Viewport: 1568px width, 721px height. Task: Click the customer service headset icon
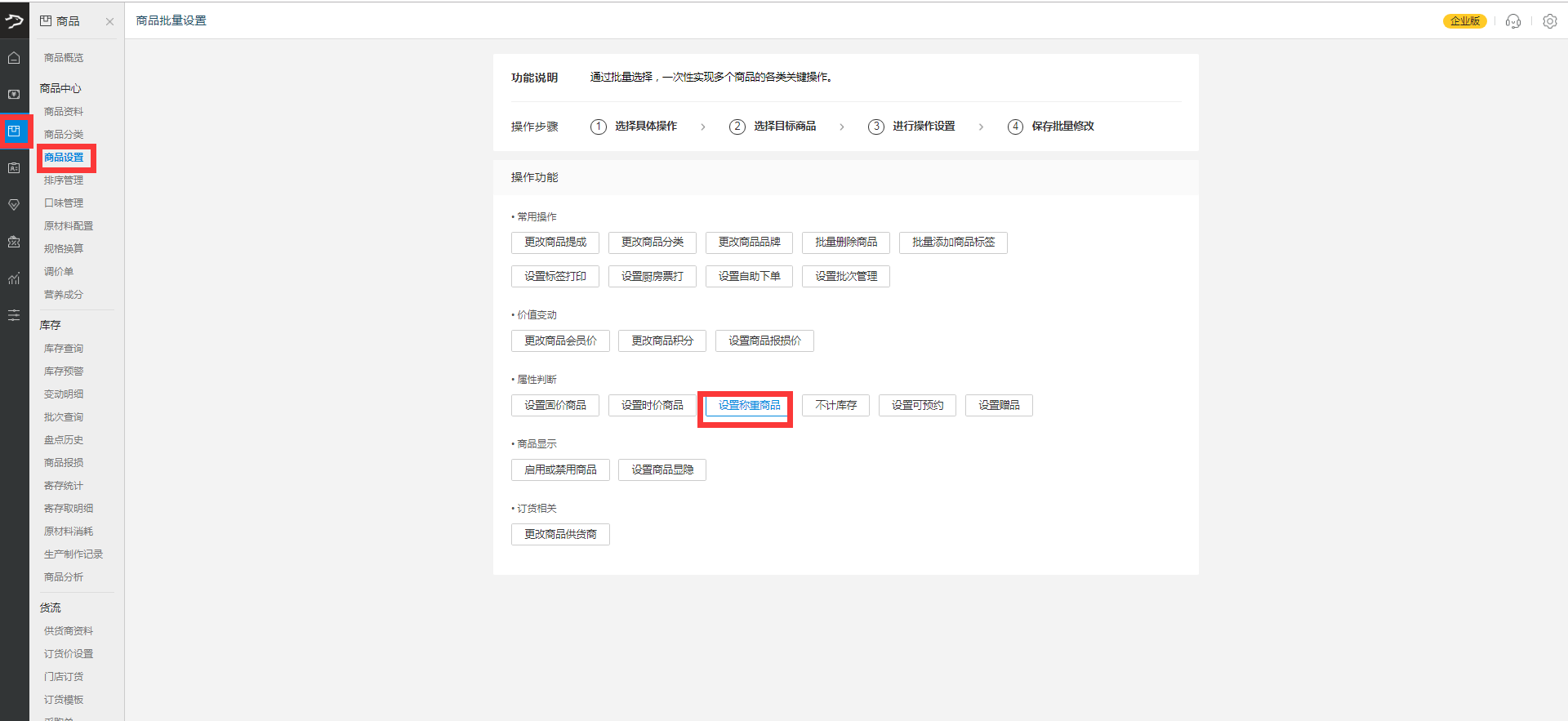(x=1513, y=21)
